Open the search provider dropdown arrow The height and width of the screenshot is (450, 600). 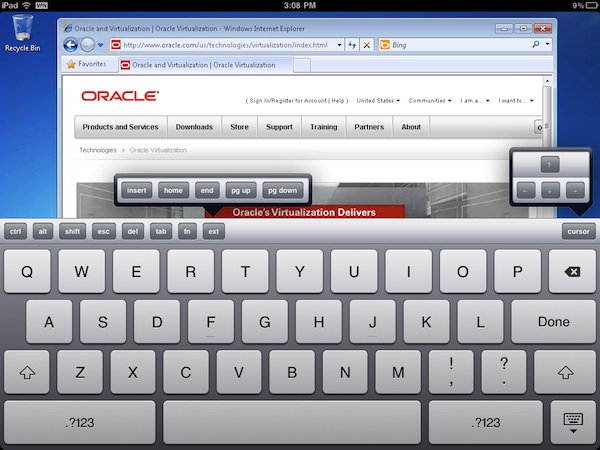(548, 44)
